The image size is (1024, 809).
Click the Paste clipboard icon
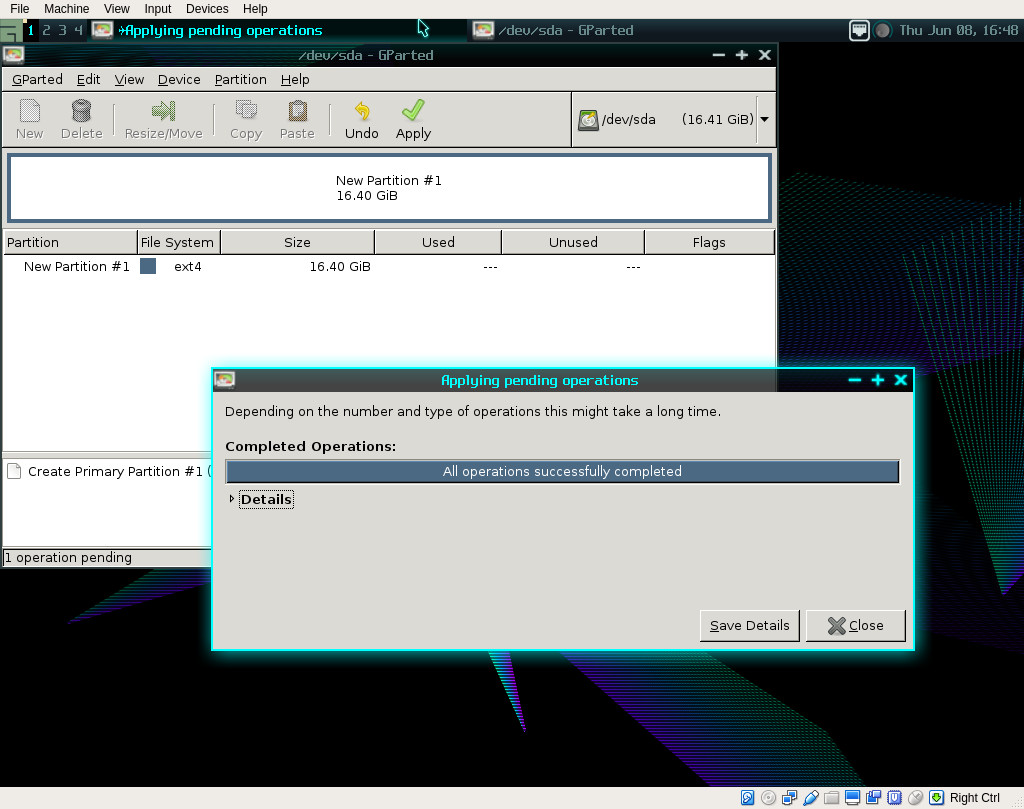coord(297,111)
